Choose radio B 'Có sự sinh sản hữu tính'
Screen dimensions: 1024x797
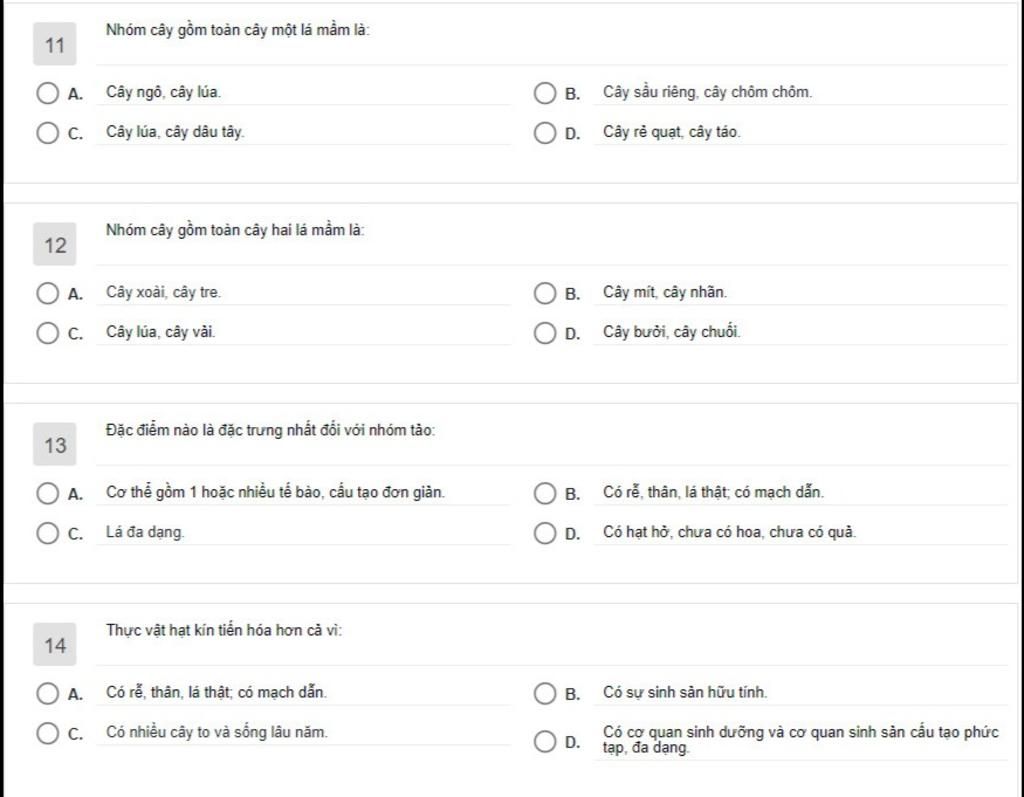click(x=544, y=693)
